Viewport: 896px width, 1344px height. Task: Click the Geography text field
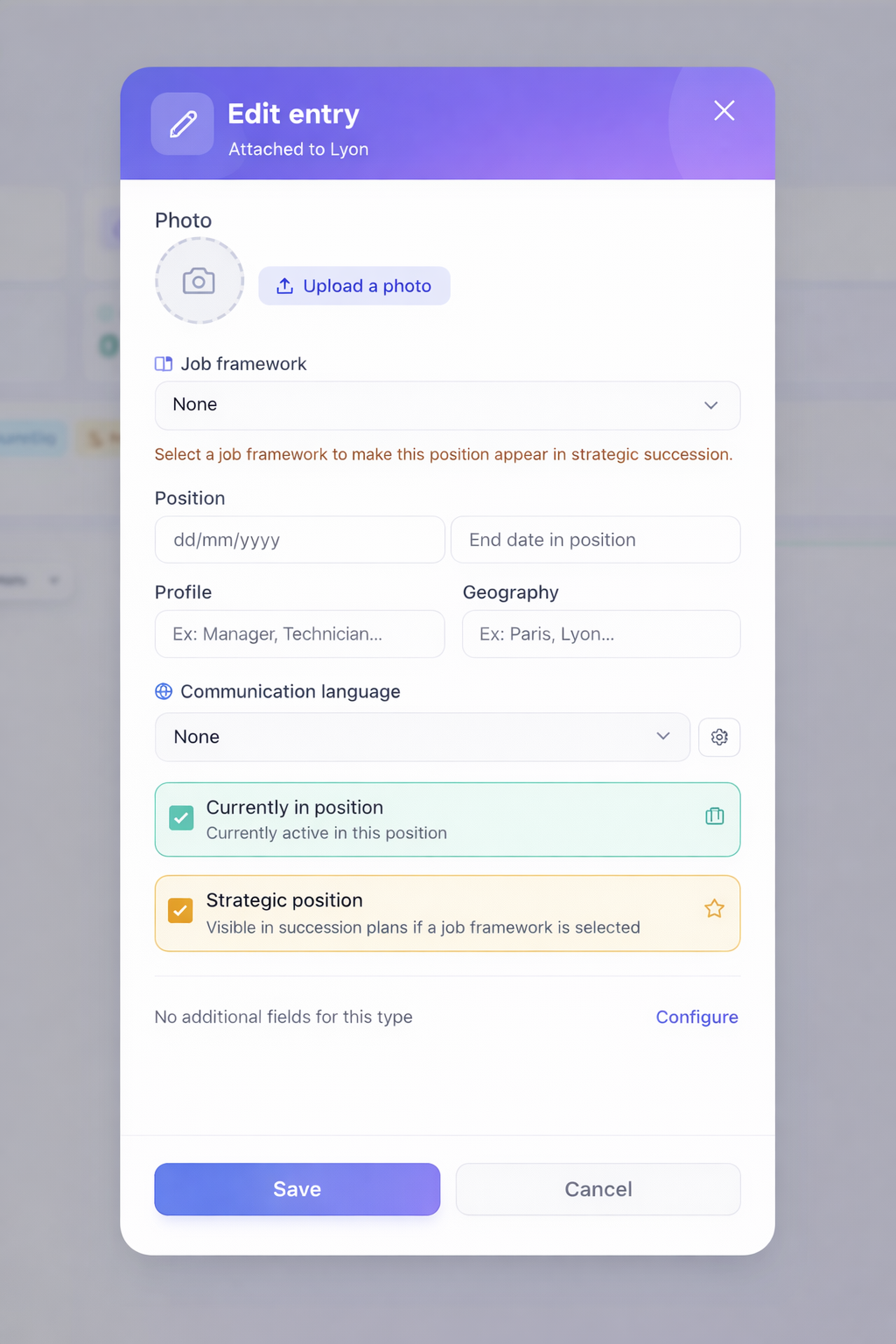coord(601,634)
